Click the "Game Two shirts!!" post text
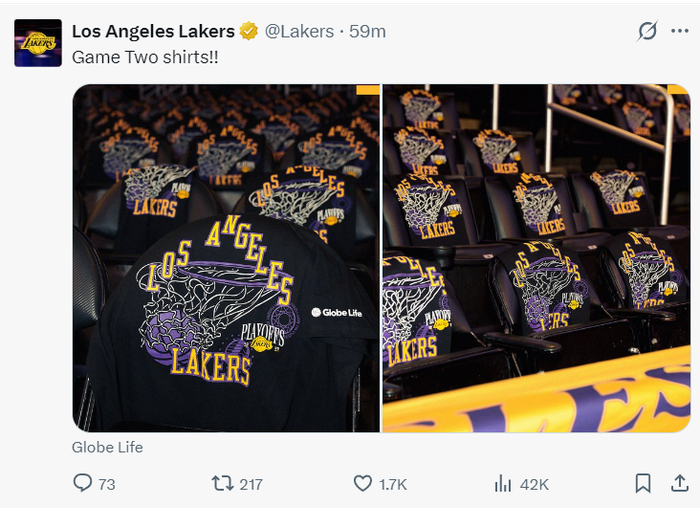Screen dimensions: 700x508 (x=145, y=57)
